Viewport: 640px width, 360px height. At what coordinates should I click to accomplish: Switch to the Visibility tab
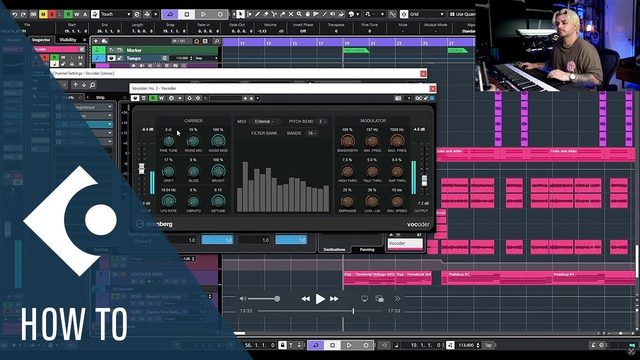(x=68, y=40)
